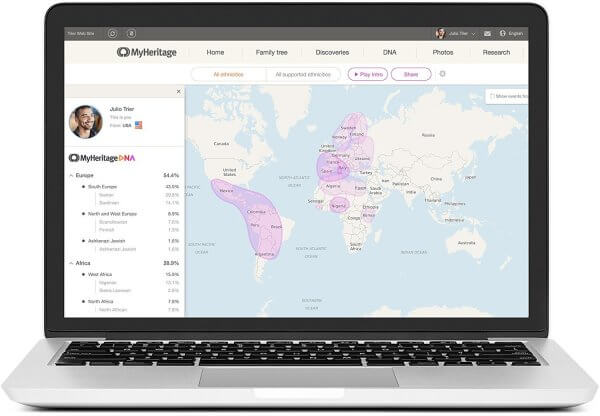The height and width of the screenshot is (416, 600).
Task: Click the Russia label on map
Action: tap(428, 135)
